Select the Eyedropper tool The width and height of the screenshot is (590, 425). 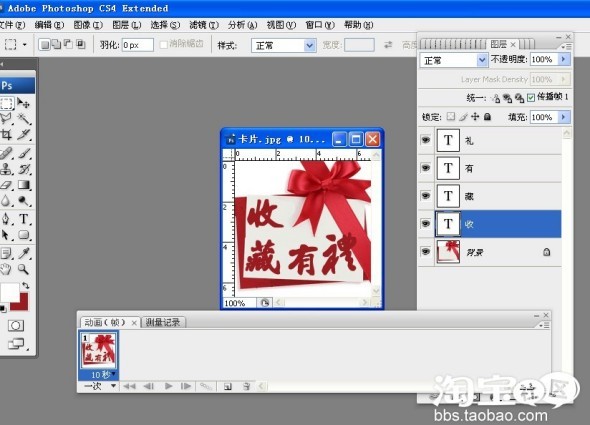coord(24,253)
